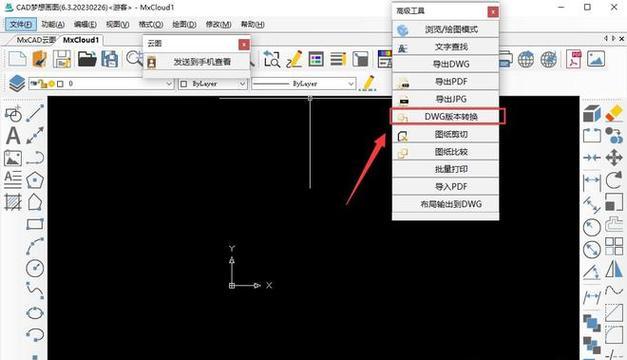Select the polyline tool
This screenshot has width=627, height=360.
pos(35,158)
